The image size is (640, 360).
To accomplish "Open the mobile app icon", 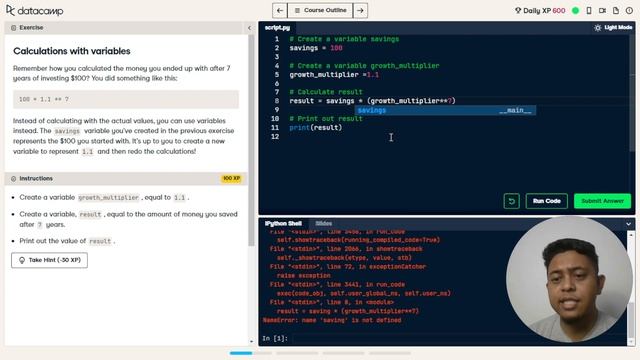I will (589, 11).
